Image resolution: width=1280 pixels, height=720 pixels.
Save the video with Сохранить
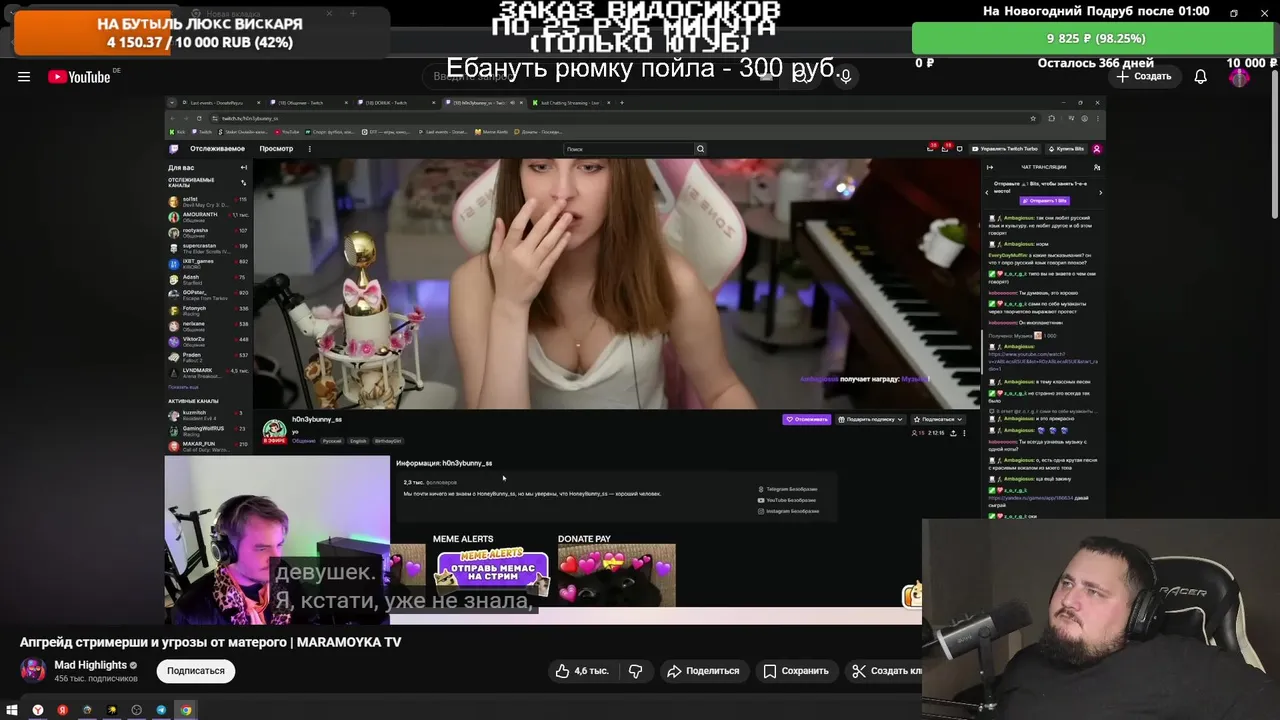pyautogui.click(x=795, y=671)
